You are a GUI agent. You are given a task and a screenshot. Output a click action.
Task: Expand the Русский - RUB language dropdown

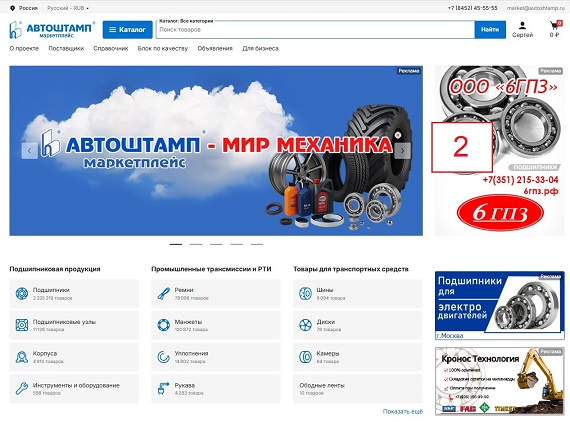(68, 8)
